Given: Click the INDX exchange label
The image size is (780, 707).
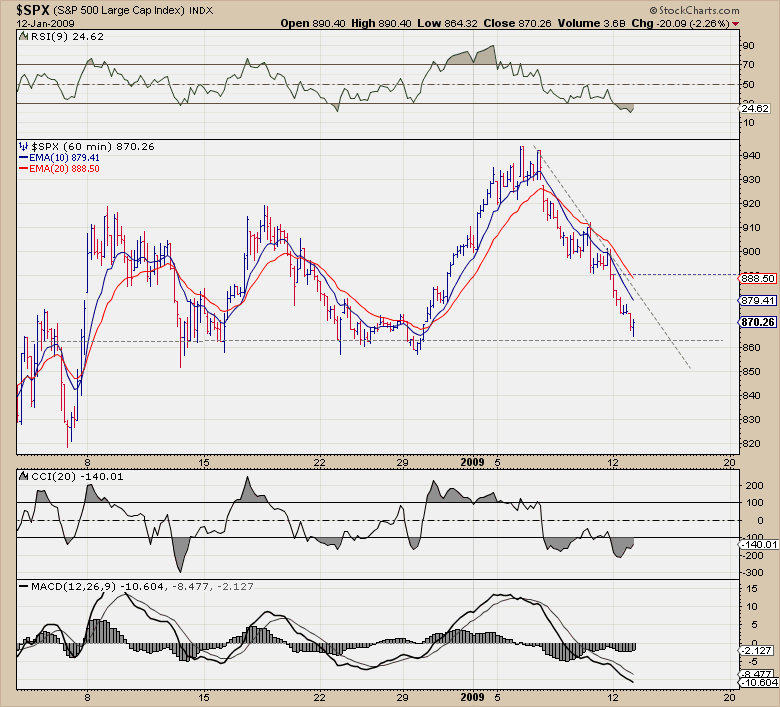Looking at the screenshot, I should (x=201, y=10).
